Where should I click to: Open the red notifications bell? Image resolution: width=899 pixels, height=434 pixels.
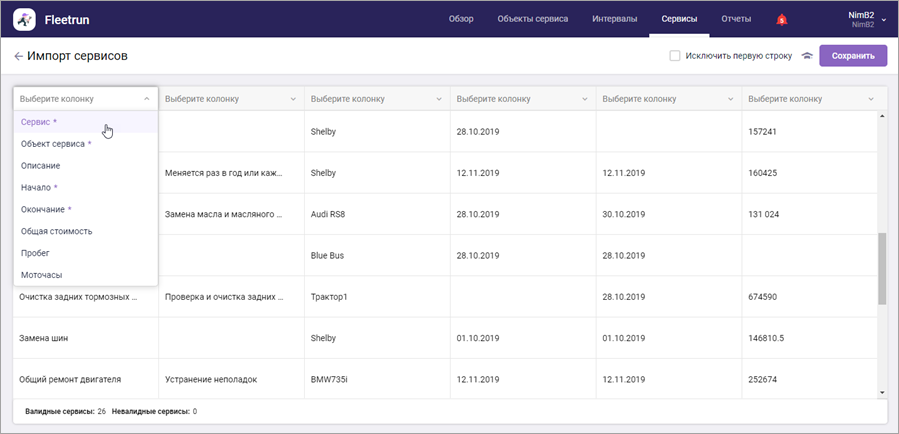tap(781, 19)
